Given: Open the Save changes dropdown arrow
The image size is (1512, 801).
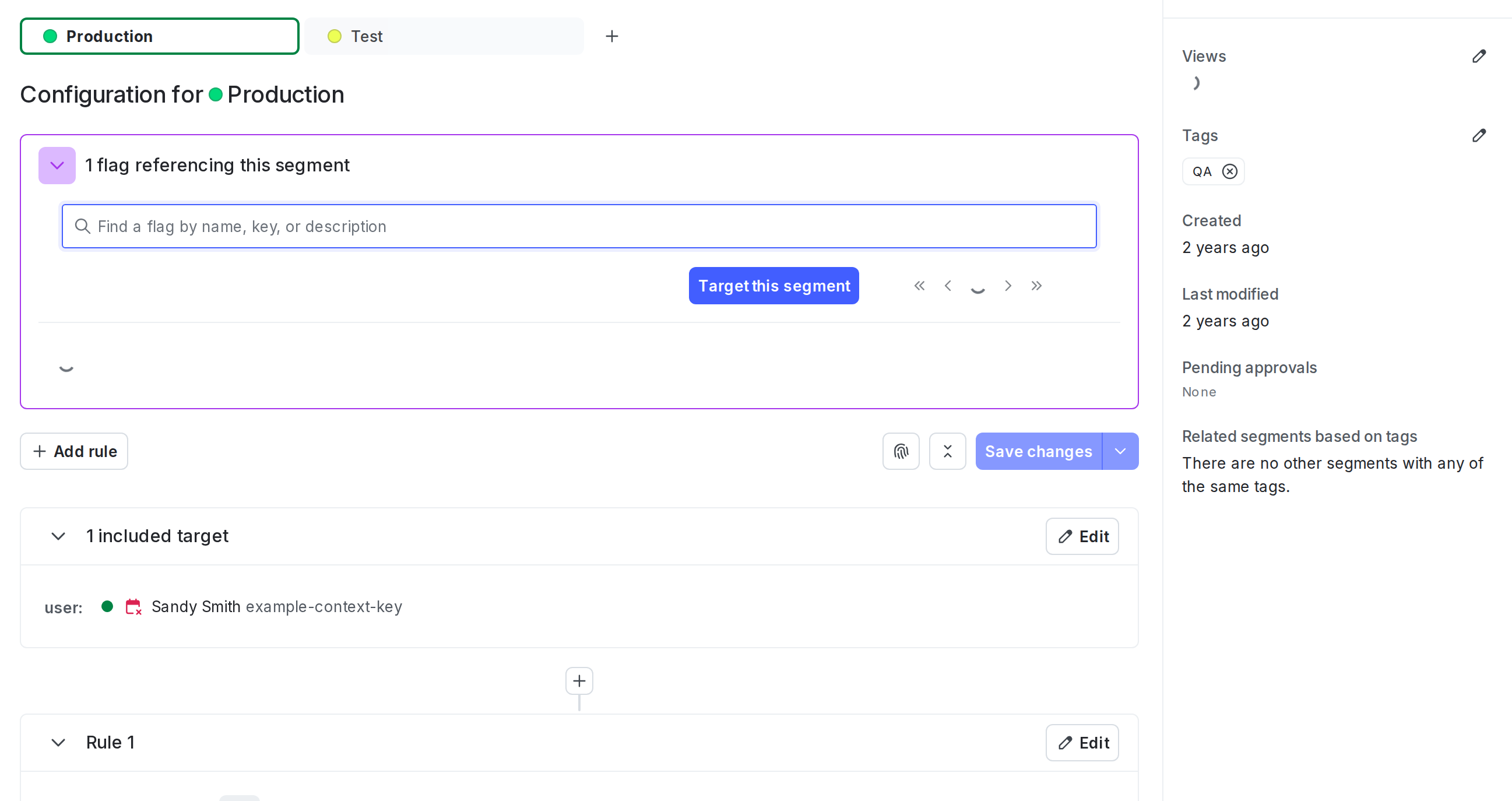Looking at the screenshot, I should (1120, 451).
